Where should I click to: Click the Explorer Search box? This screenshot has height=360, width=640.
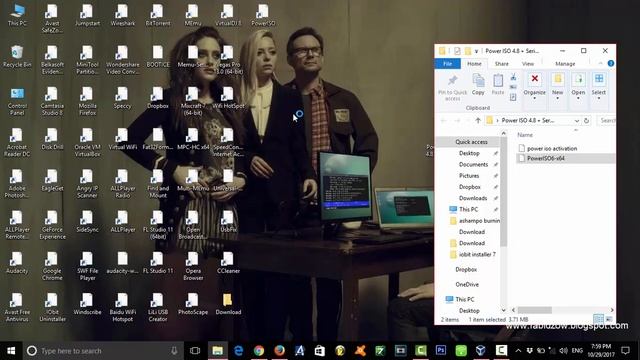[x=607, y=120]
